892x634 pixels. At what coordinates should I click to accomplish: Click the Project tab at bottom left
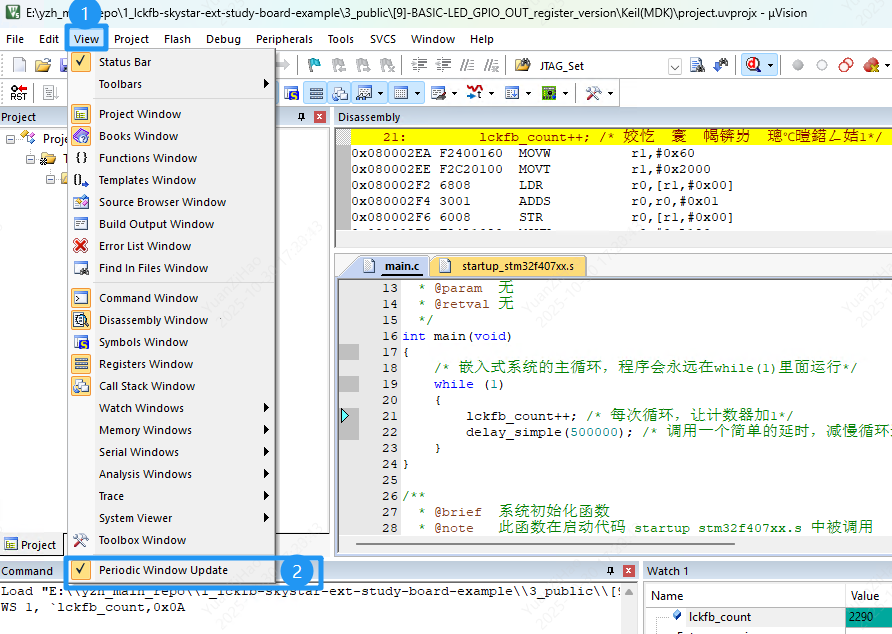pyautogui.click(x=31, y=545)
